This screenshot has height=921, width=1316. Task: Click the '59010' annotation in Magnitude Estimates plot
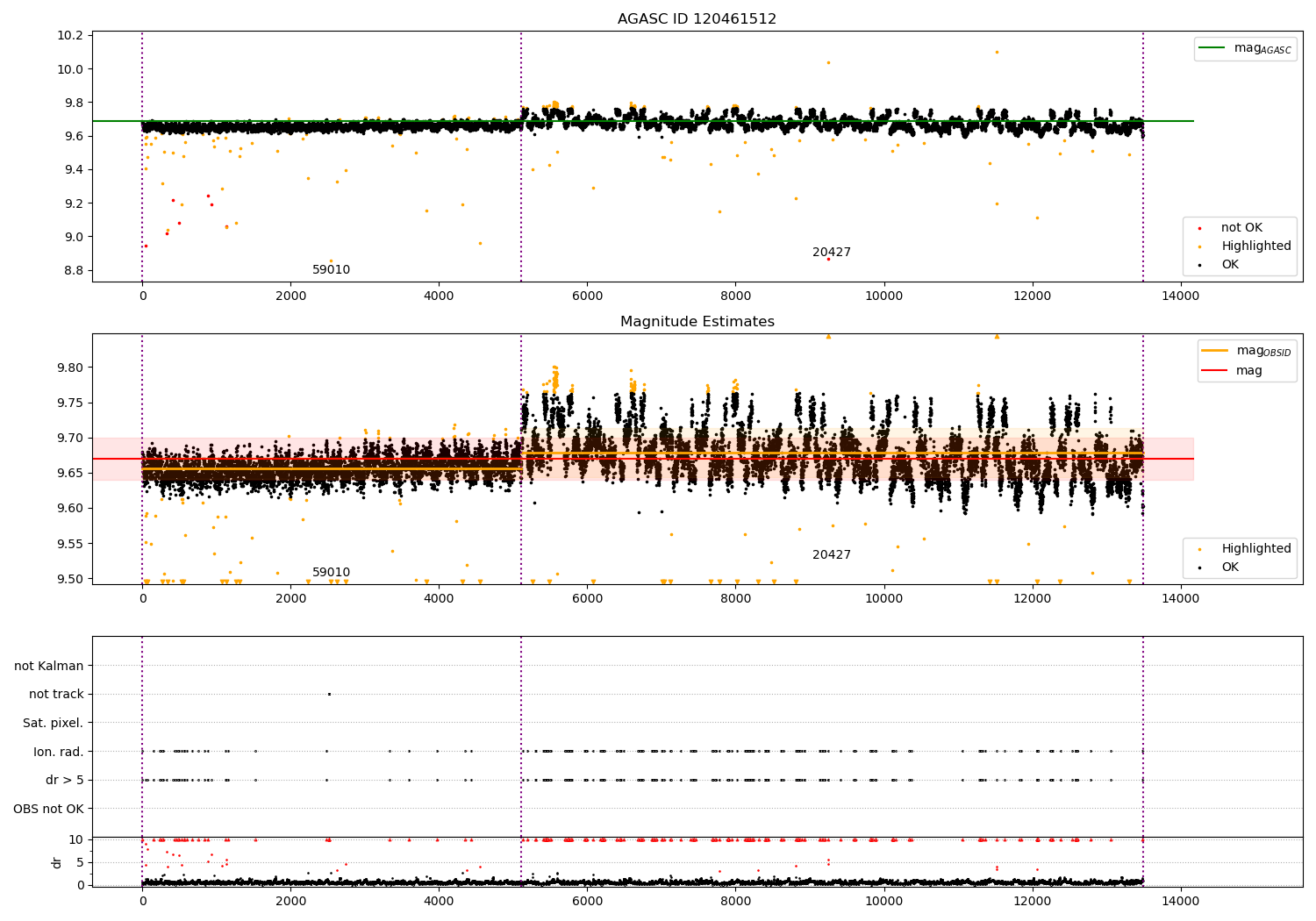(x=331, y=573)
